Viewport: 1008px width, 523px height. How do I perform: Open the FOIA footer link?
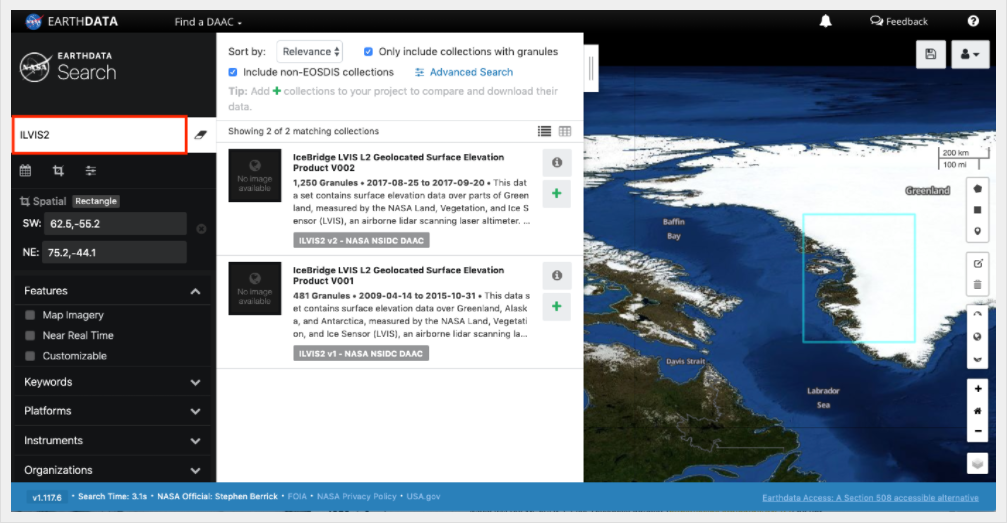297,497
